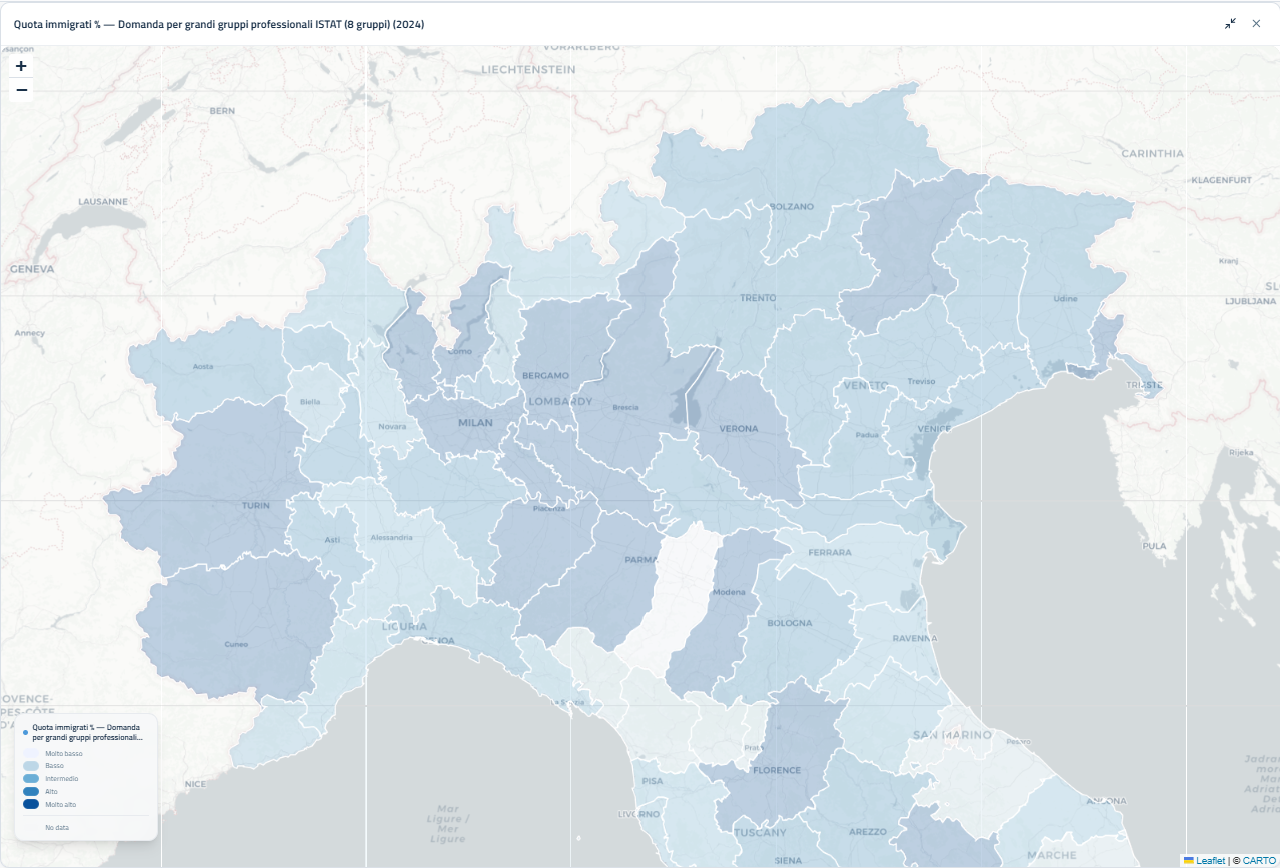Close the map dialog
Viewport: 1280px width, 868px height.
click(1256, 23)
